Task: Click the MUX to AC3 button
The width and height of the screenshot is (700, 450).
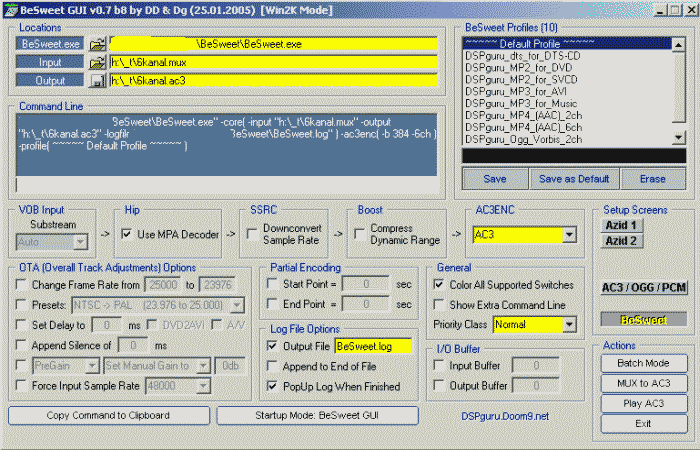Action: pyautogui.click(x=643, y=383)
